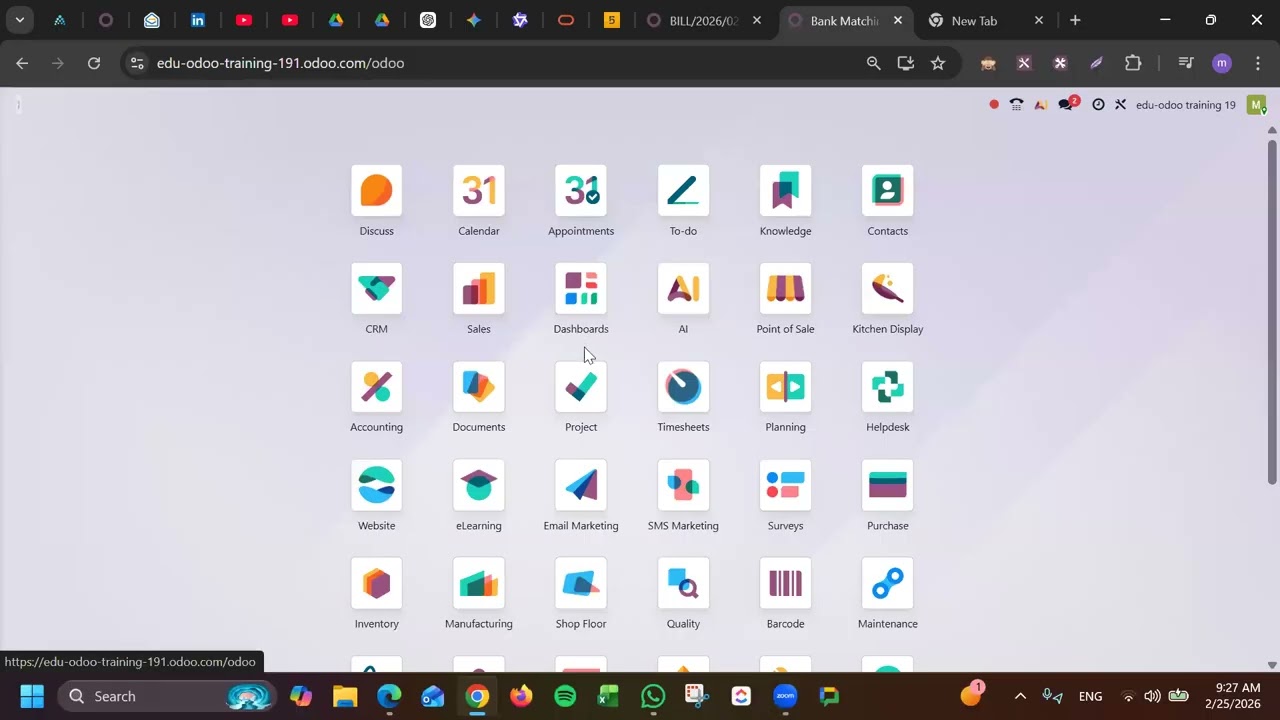Bookmark this page with the star

[x=938, y=63]
